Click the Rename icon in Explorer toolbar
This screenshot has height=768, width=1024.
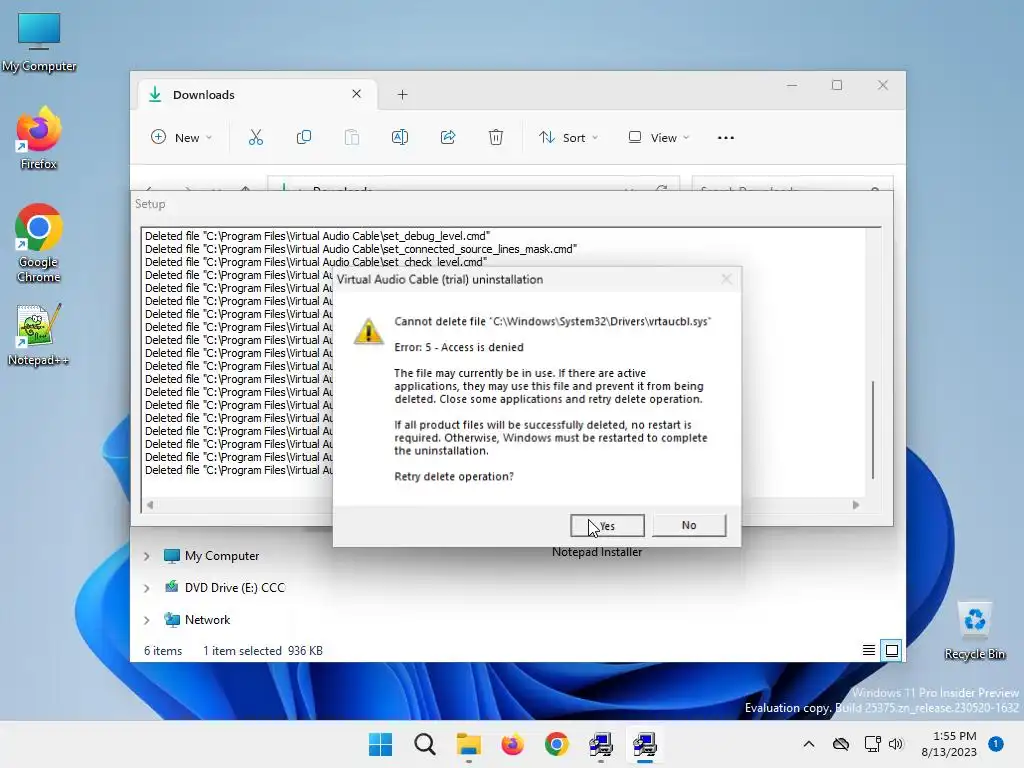coord(400,138)
